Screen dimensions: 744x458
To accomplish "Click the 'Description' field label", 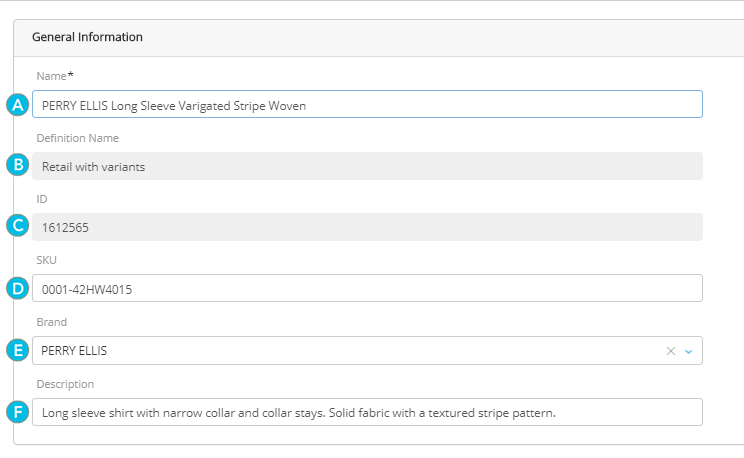I will click(65, 384).
